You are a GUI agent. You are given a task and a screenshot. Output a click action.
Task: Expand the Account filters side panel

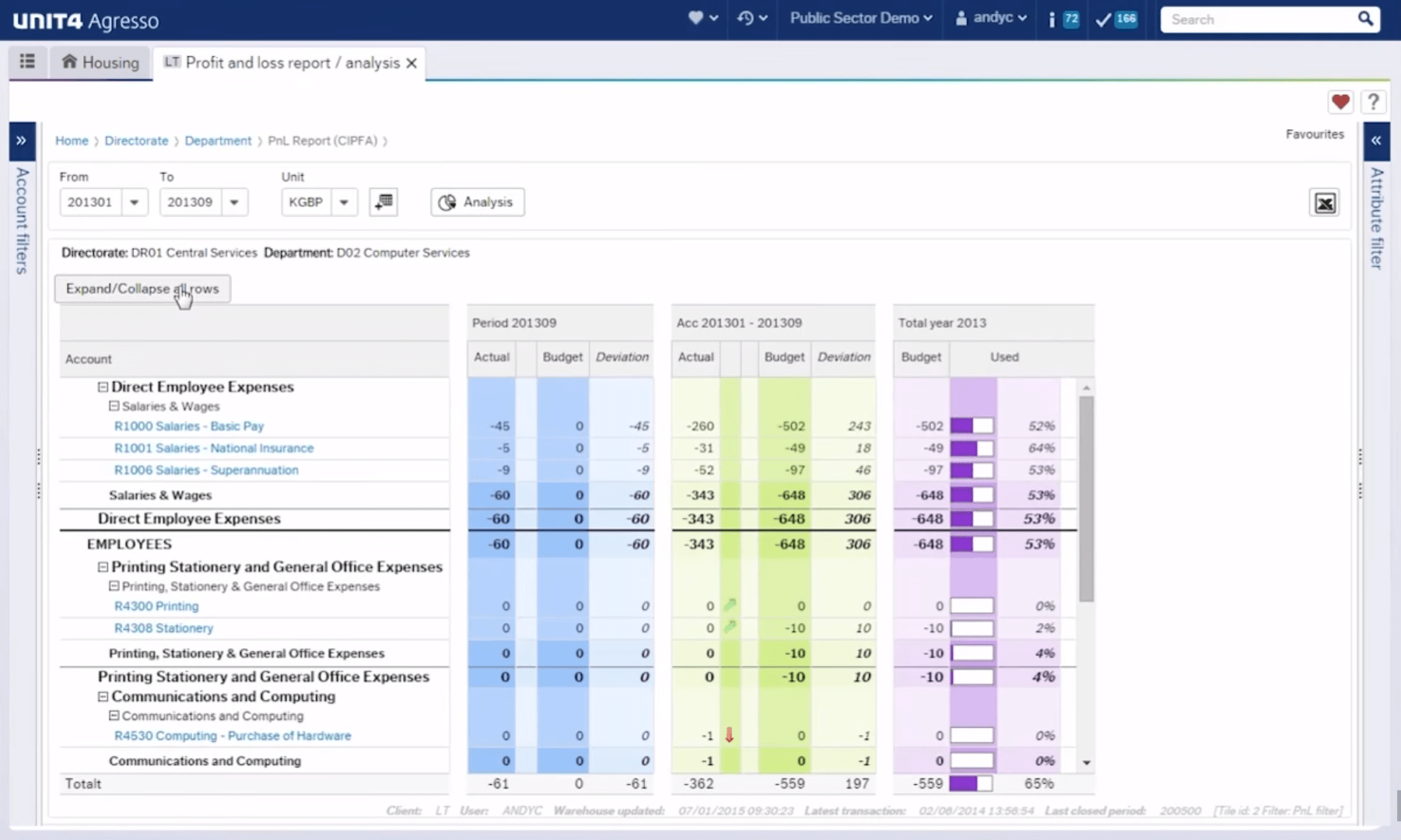point(22,141)
